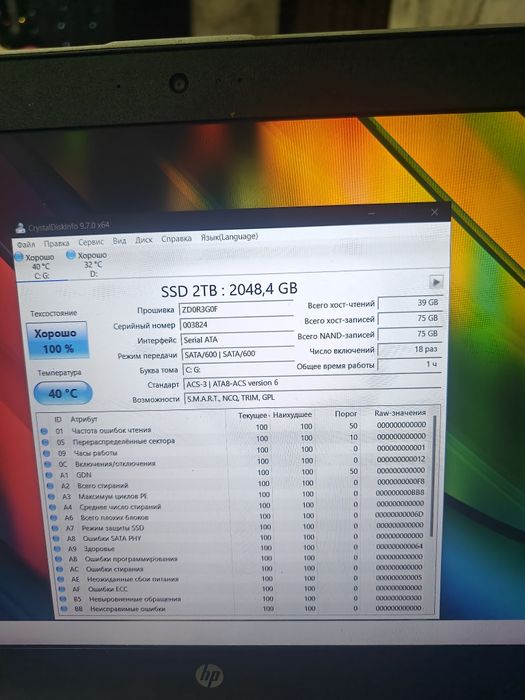Click status dot of attribute A1 GDN

[50, 475]
